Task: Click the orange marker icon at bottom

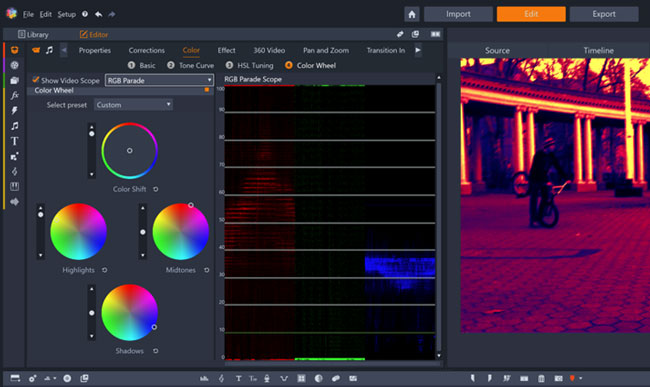Action: point(572,378)
